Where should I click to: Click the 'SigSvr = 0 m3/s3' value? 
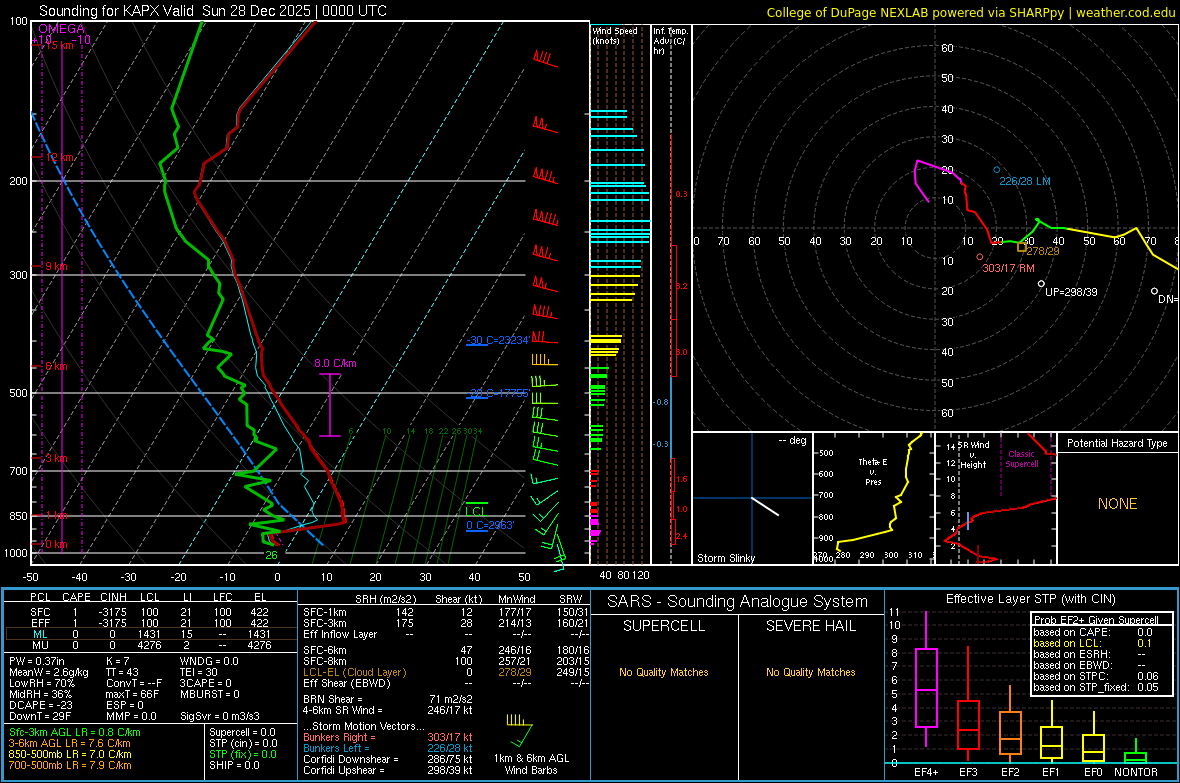click(220, 716)
